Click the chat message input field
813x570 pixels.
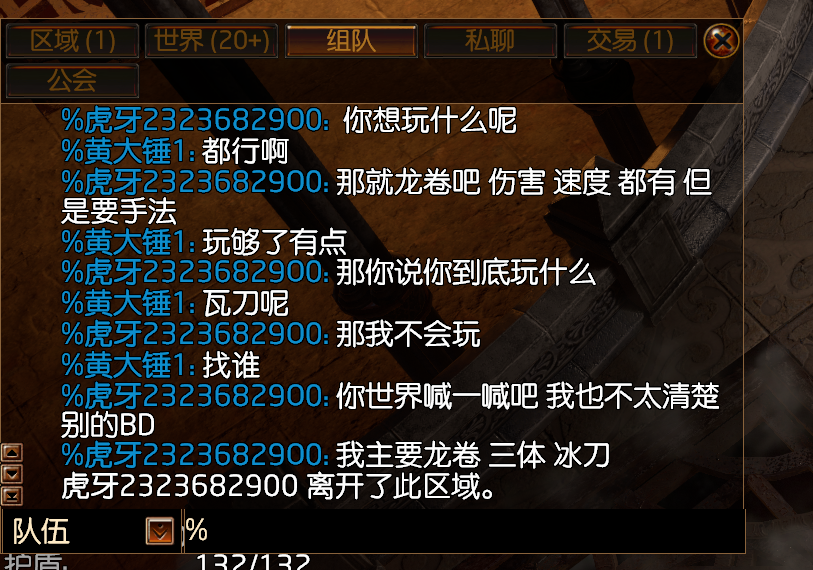464,531
